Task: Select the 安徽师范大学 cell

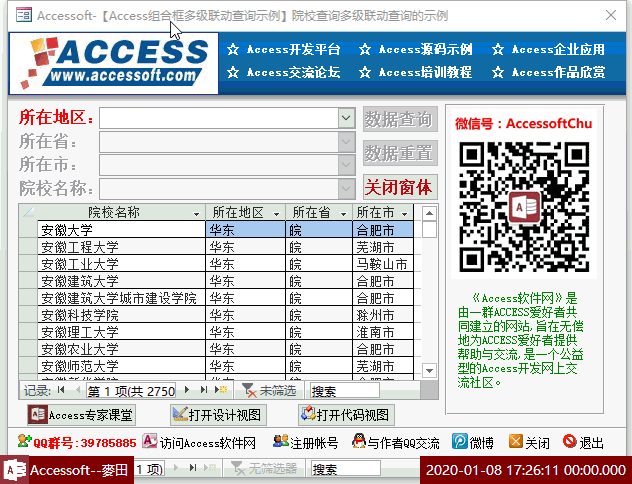Action: click(x=121, y=366)
